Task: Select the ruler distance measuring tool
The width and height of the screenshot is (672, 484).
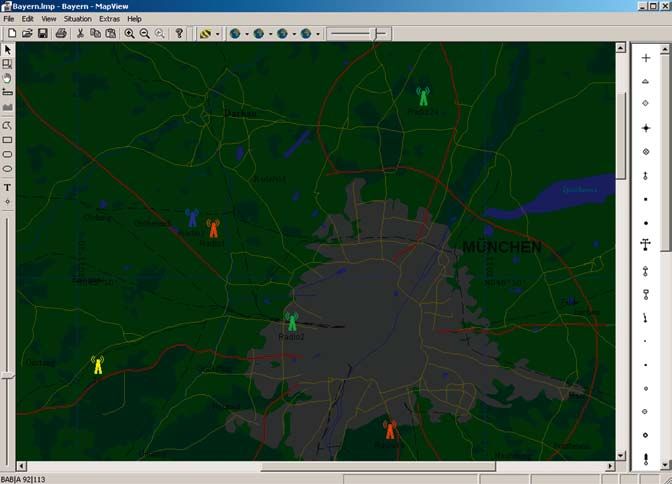Action: pos(7,92)
